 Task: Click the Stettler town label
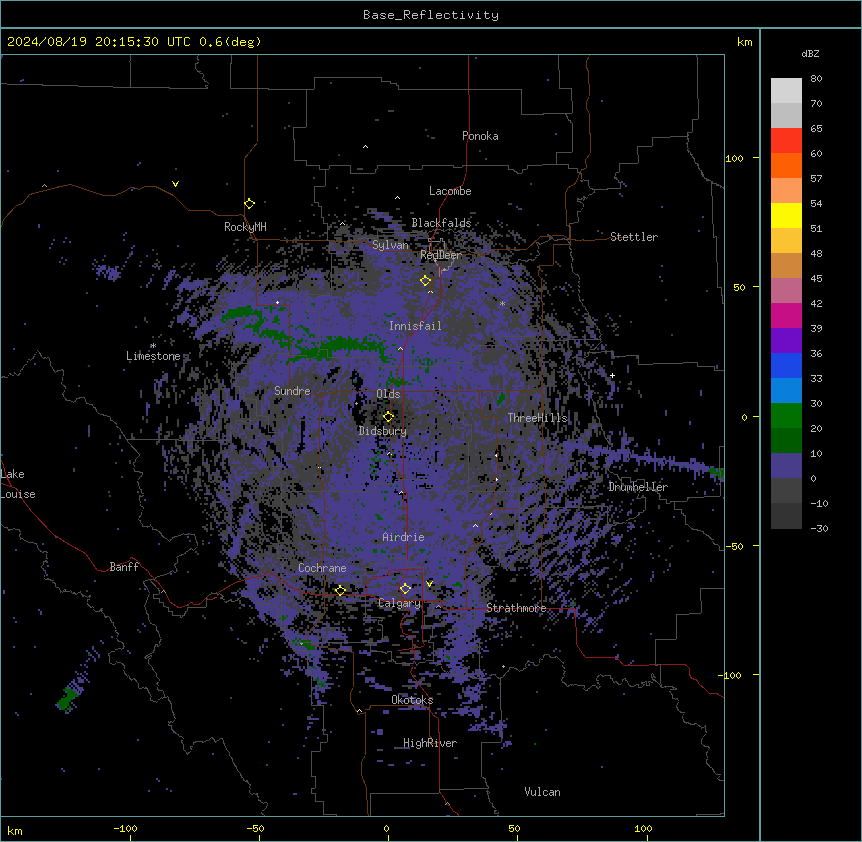[633, 237]
